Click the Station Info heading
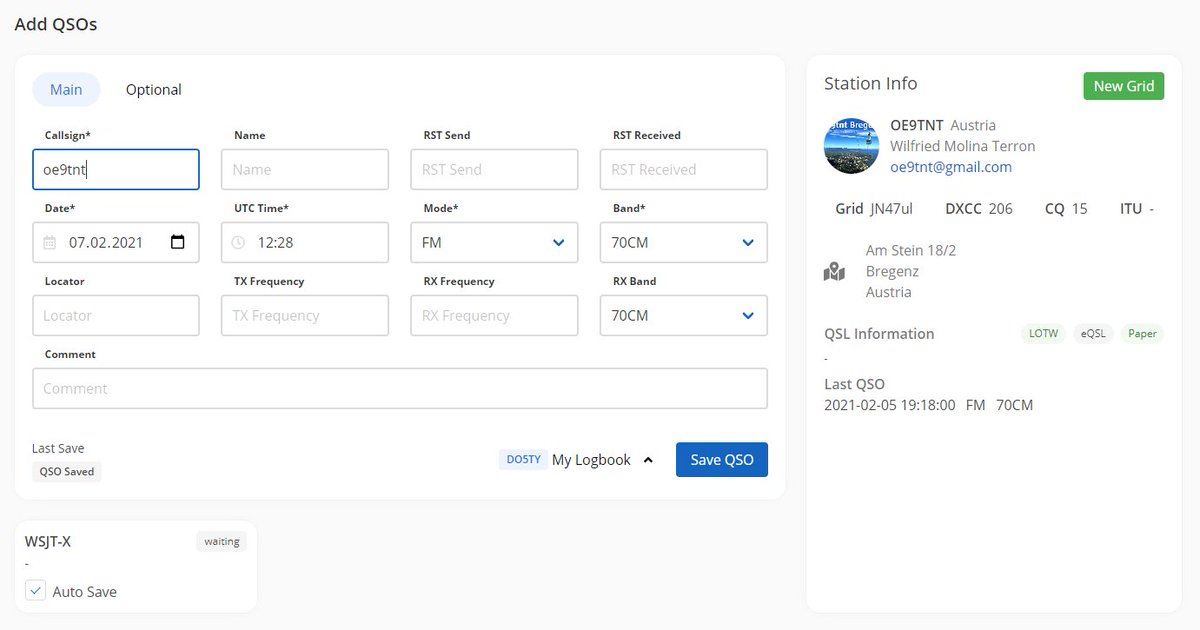Screen dimensions: 1200x630 [870, 84]
